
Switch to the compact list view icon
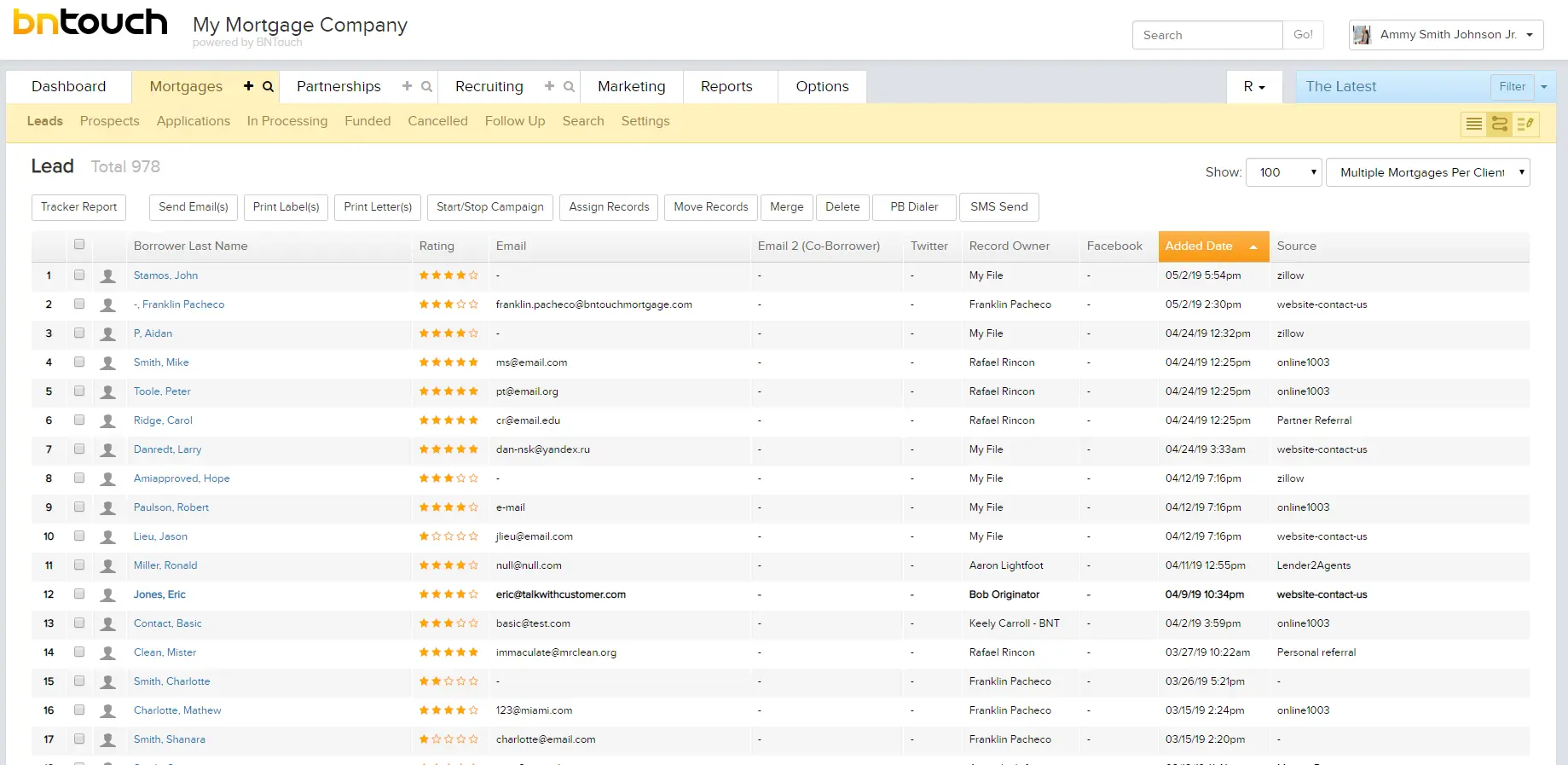(x=1473, y=125)
